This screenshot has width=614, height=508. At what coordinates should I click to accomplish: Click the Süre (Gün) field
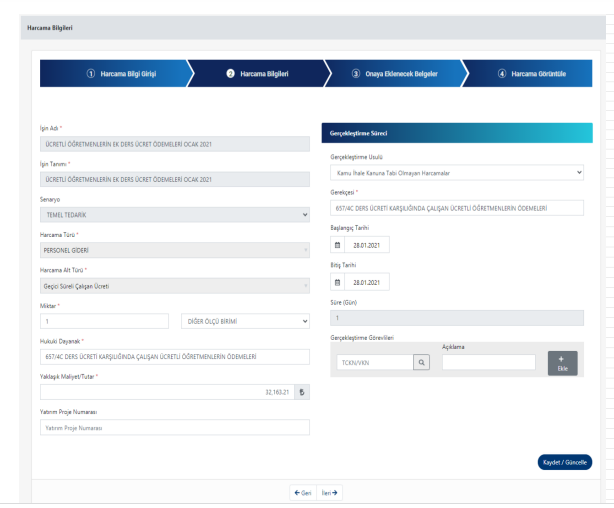457,318
